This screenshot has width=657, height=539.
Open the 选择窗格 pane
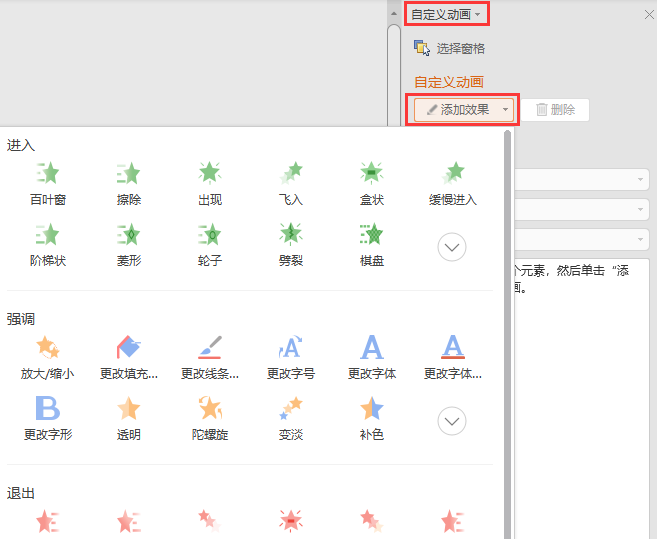tap(450, 48)
